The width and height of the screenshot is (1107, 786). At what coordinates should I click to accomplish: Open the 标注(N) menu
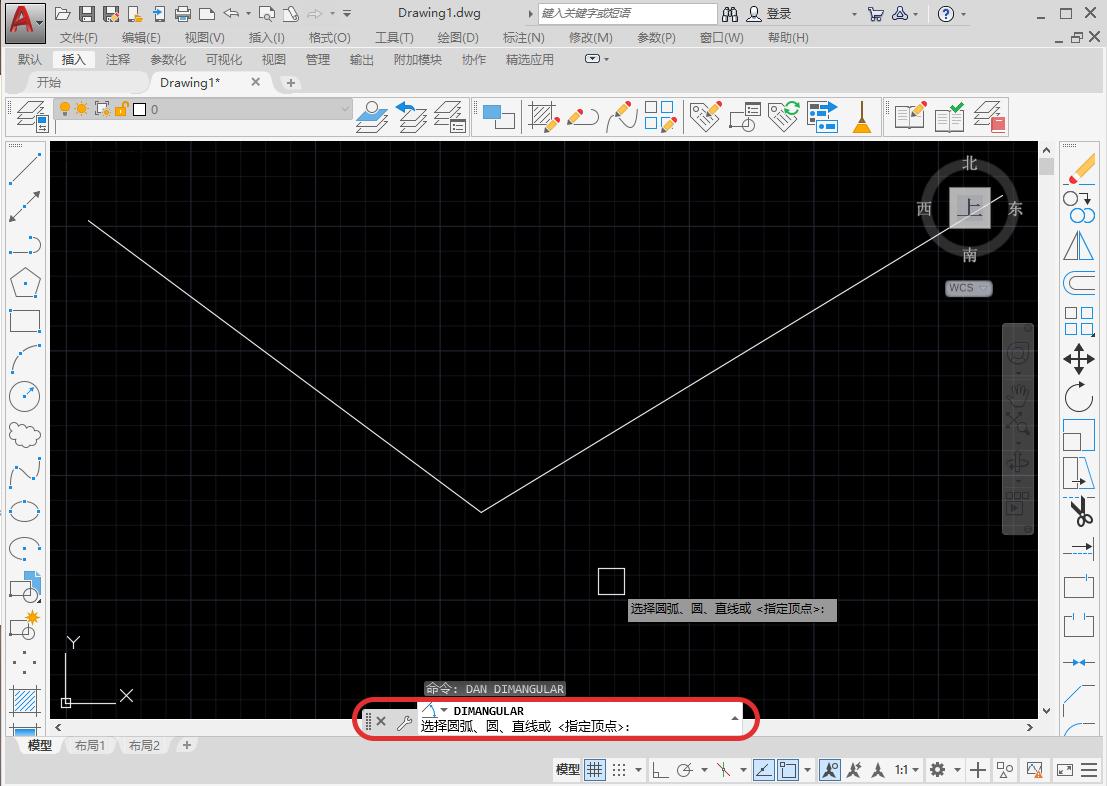[x=523, y=37]
